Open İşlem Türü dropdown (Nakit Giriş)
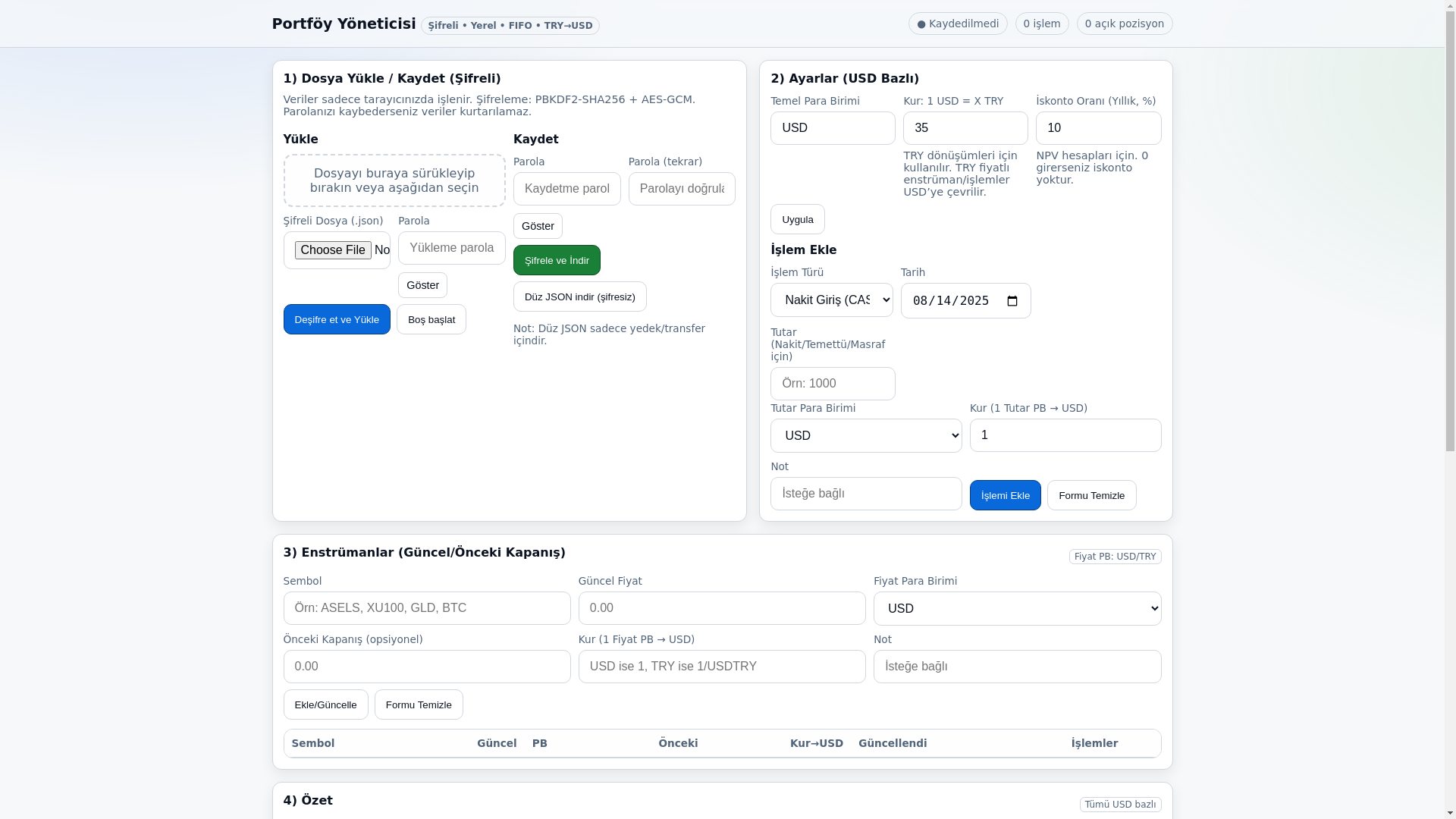 [x=832, y=300]
